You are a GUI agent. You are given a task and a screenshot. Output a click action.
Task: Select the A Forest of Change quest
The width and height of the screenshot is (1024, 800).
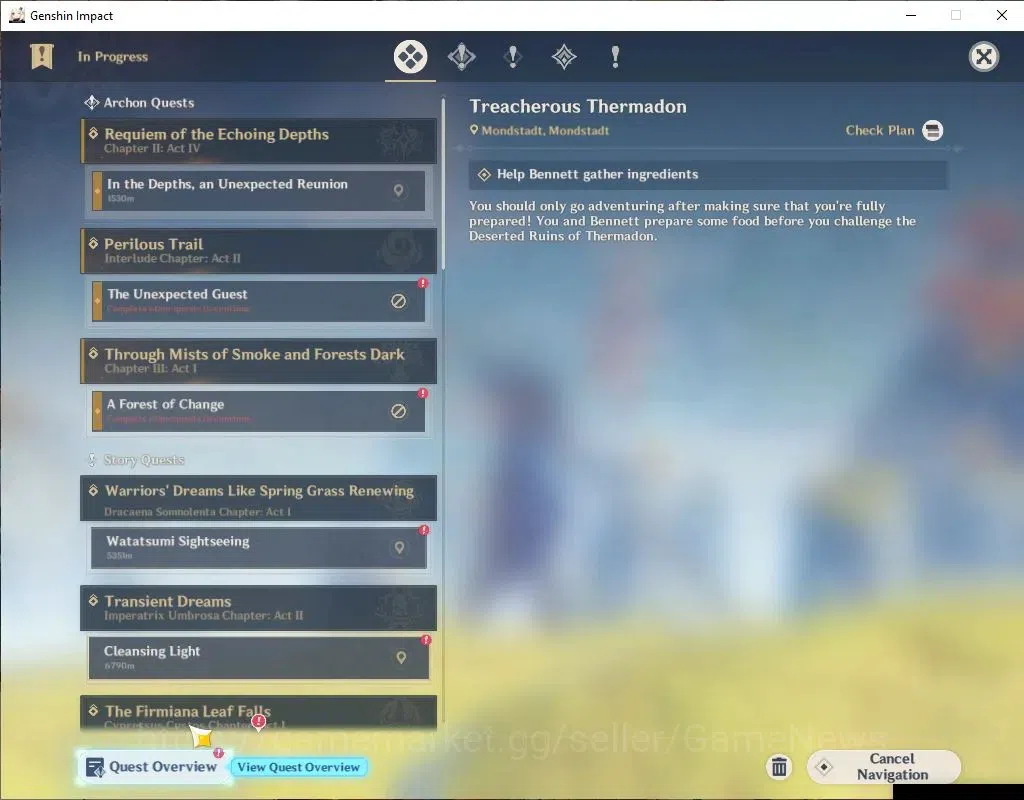pyautogui.click(x=259, y=411)
